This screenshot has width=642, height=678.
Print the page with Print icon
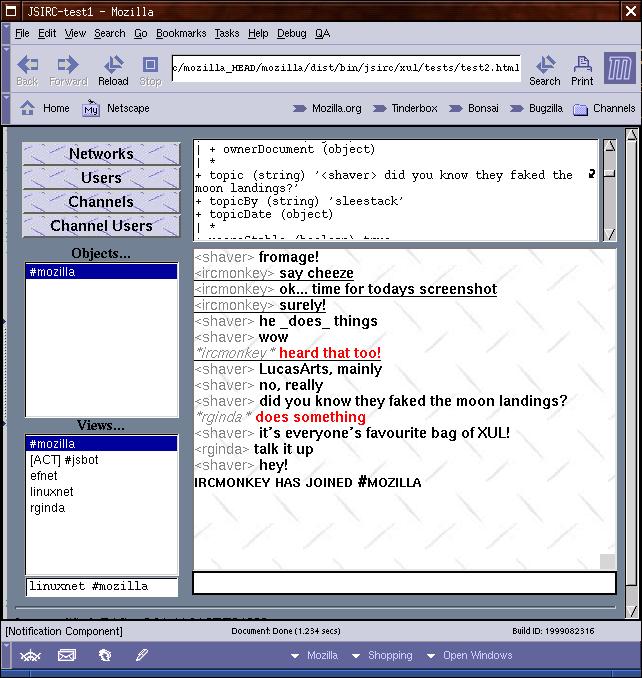tap(582, 68)
